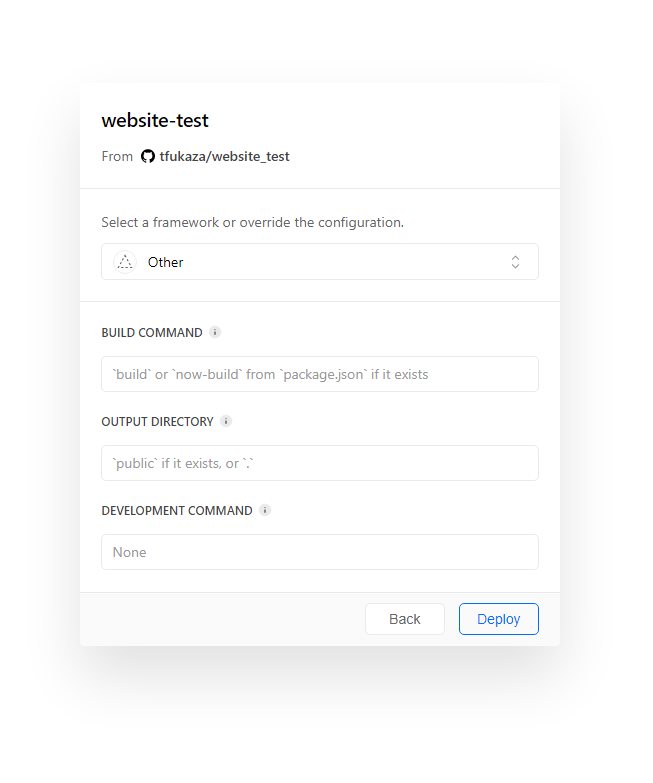This screenshot has height=783, width=653.
Task: Go back using the Back button
Action: click(404, 619)
